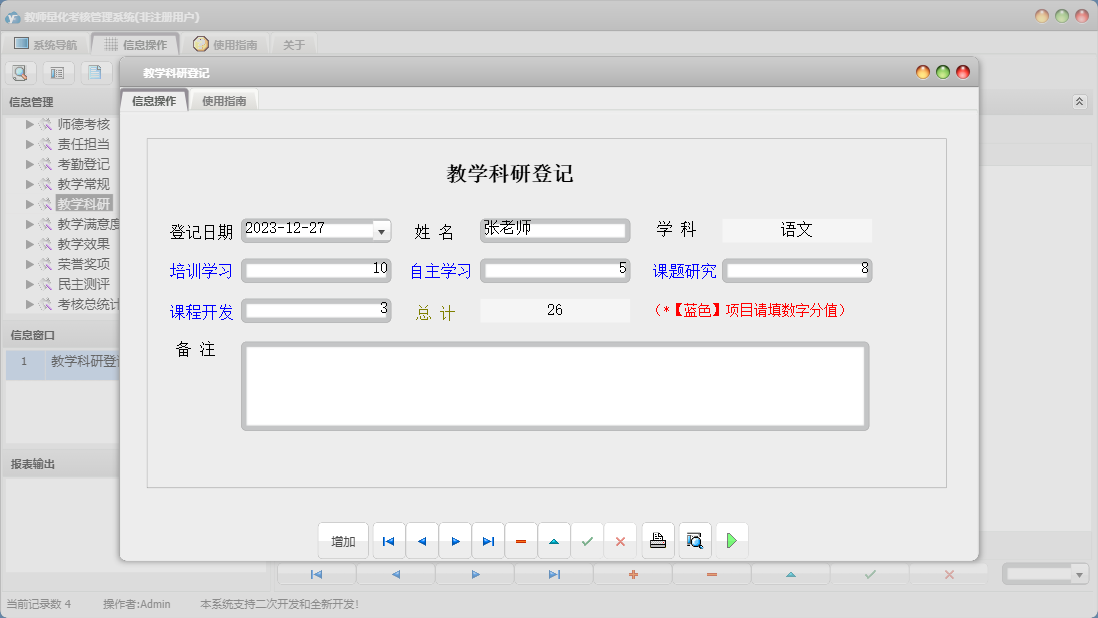
Task: Open the 登记日期 date dropdown
Action: (380, 230)
